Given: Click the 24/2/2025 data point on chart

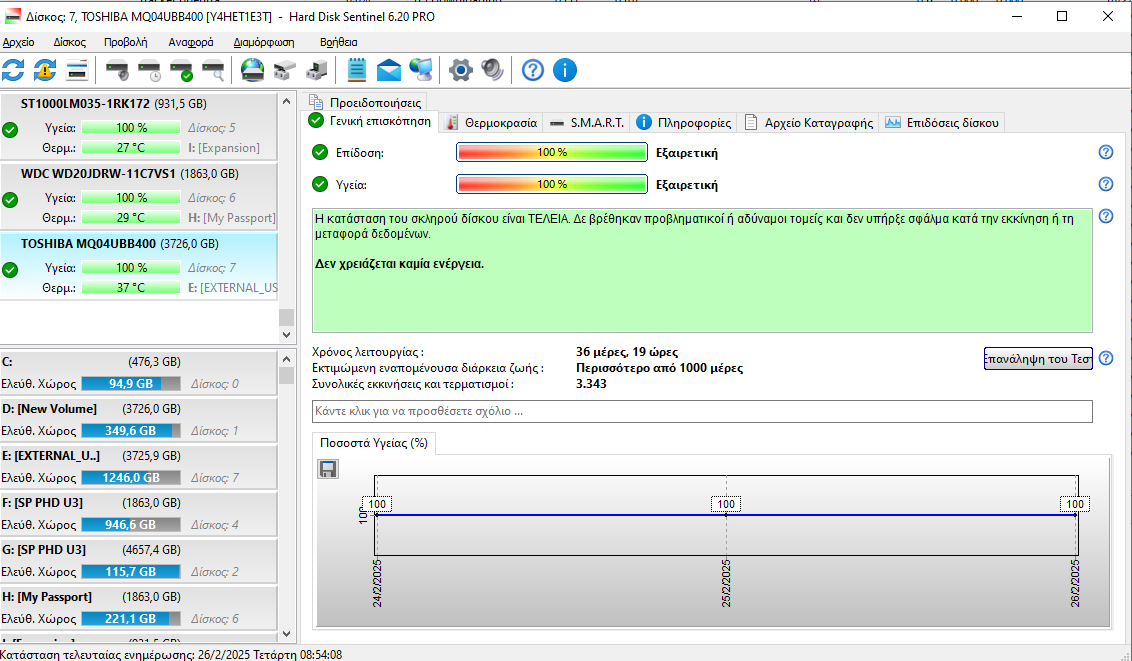Looking at the screenshot, I should (376, 515).
